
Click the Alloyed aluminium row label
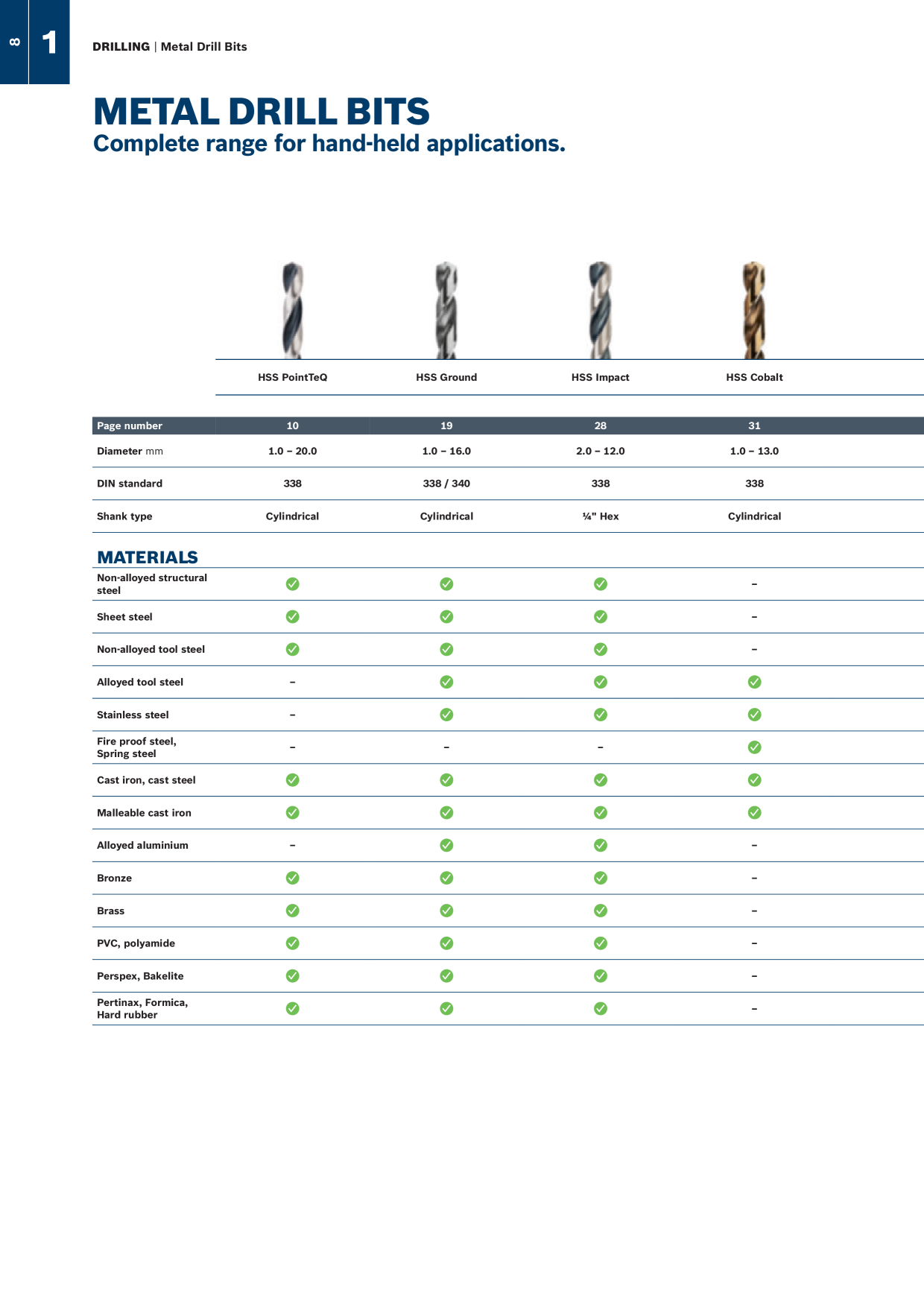142,845
